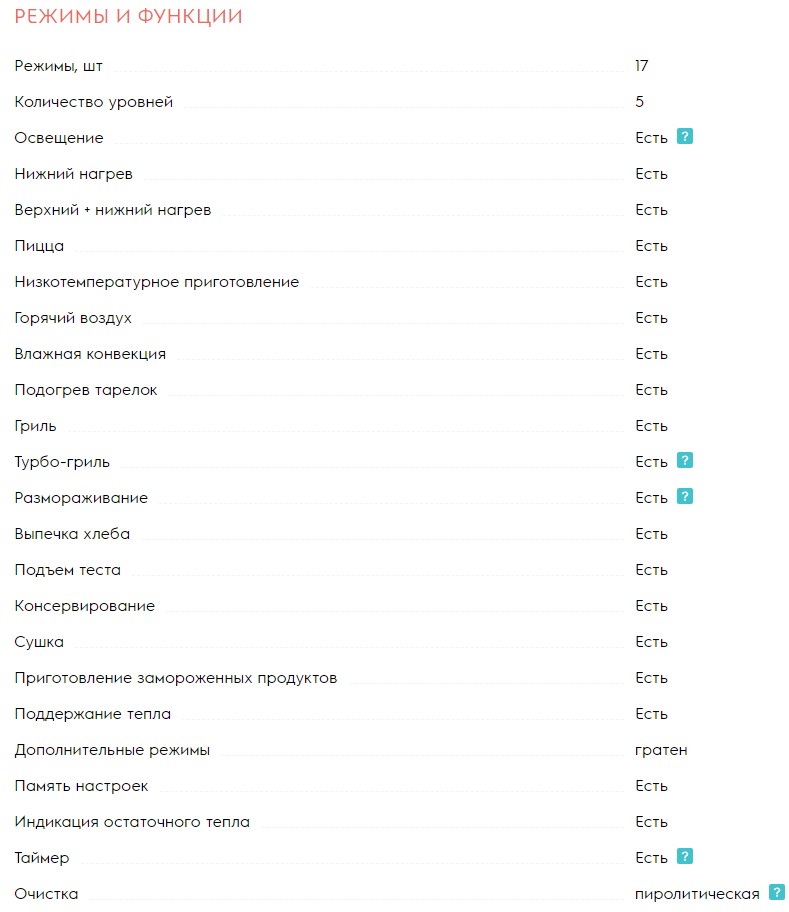Click the Подогрев тарелок label
Viewport: 789px width, 912px height.
[x=86, y=390]
